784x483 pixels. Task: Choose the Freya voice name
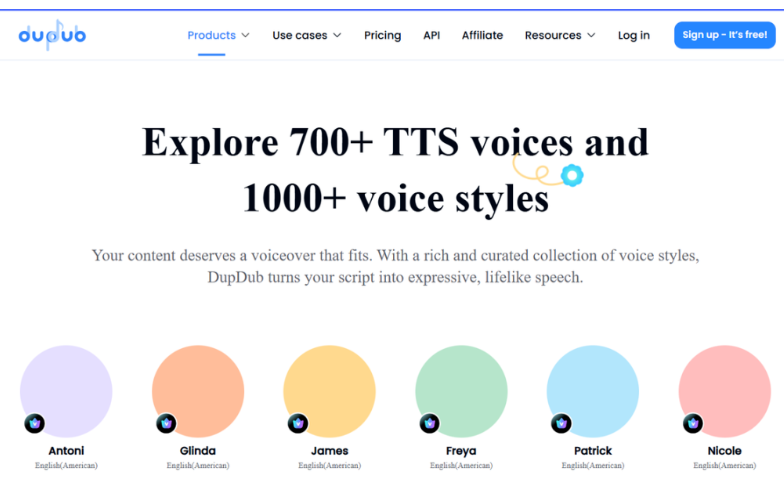click(x=461, y=451)
